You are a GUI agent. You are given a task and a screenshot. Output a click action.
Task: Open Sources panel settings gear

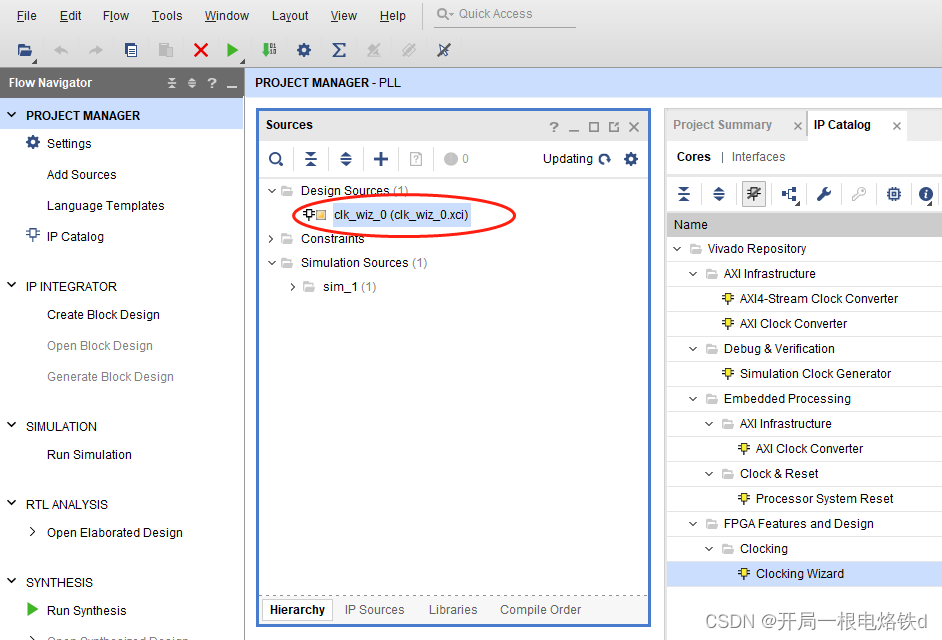click(x=631, y=159)
